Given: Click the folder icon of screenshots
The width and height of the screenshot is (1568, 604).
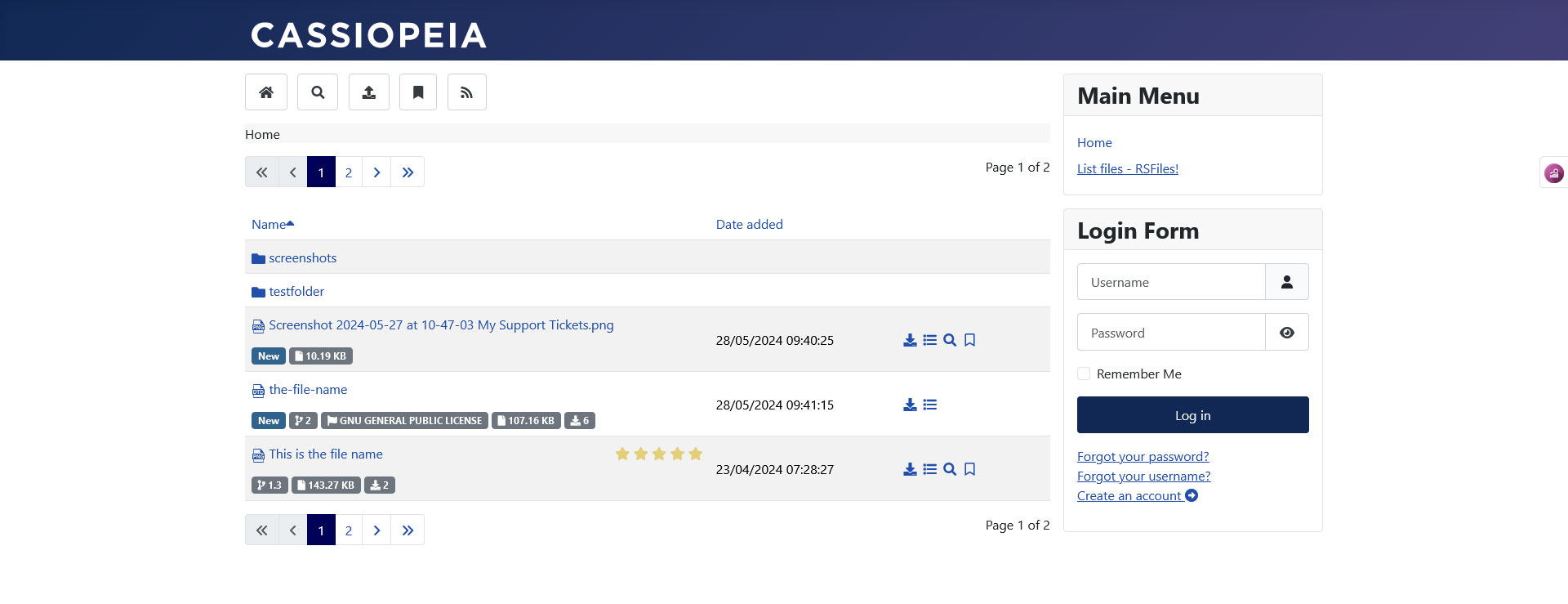Looking at the screenshot, I should click(258, 258).
